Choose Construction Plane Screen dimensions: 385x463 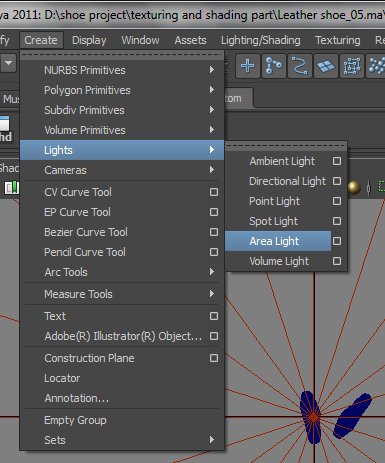[89, 358]
